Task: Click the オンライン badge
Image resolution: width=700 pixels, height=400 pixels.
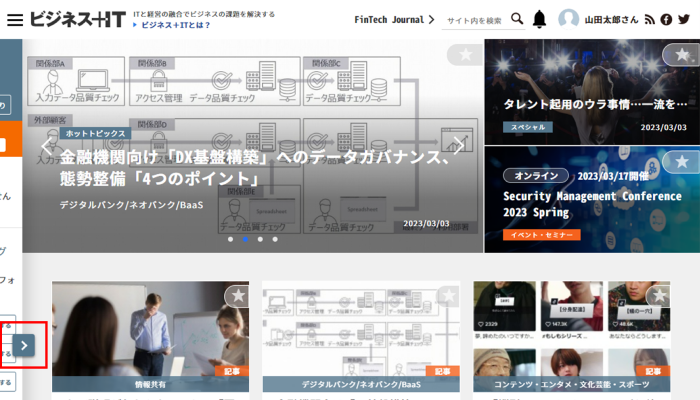Action: point(536,176)
